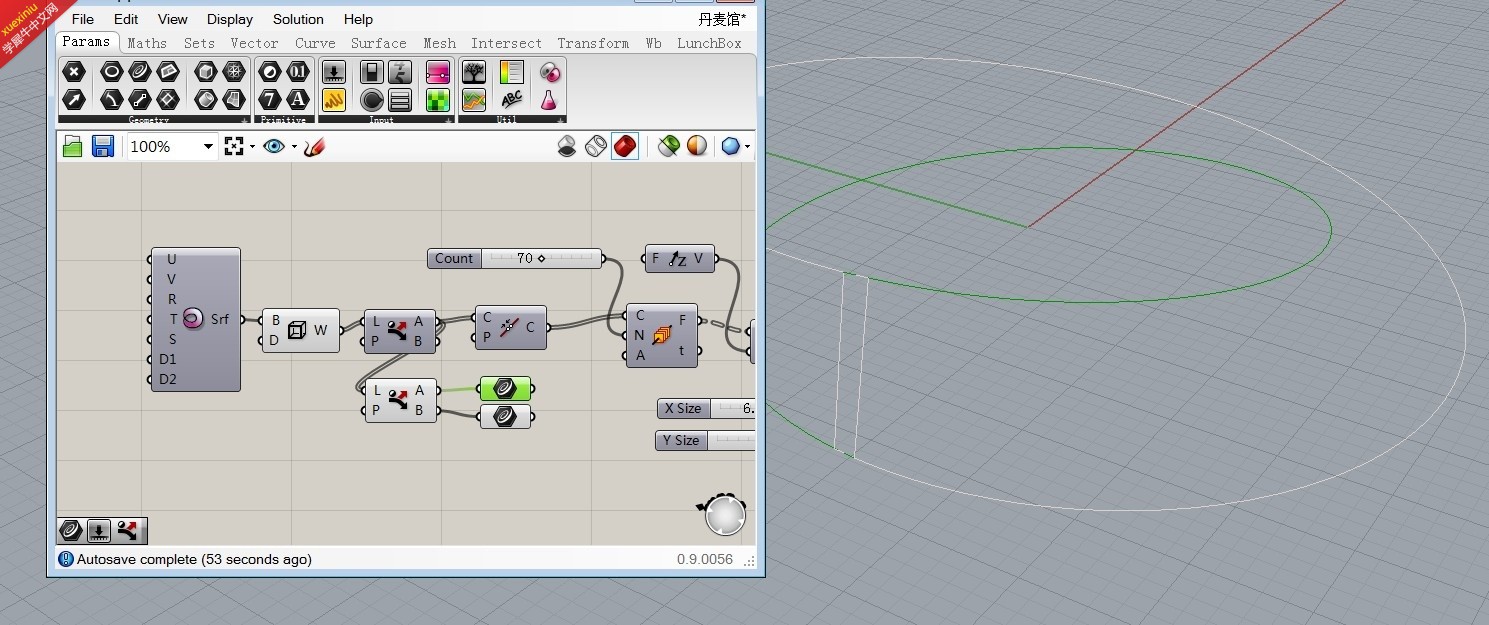Select the Number 0.1 parameter icon
1489x625 pixels.
pos(298,72)
